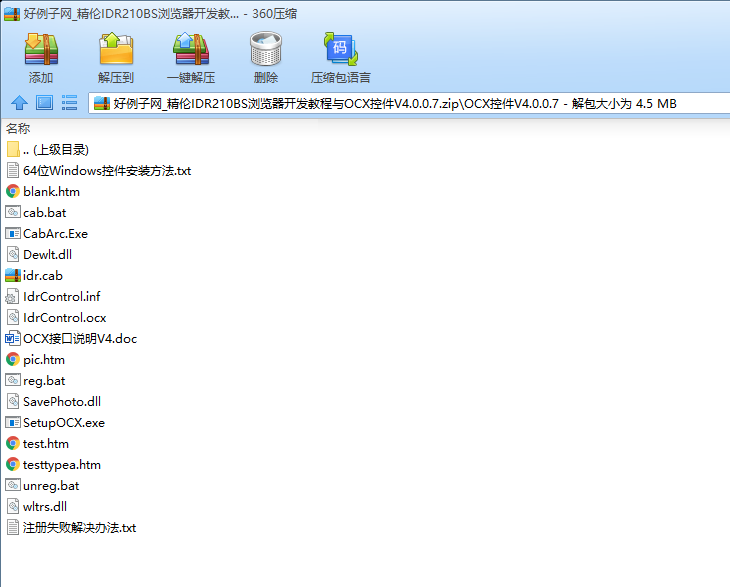730x587 pixels.
Task: Click the Chrome icon beside testtypea.htm
Action: coord(13,465)
